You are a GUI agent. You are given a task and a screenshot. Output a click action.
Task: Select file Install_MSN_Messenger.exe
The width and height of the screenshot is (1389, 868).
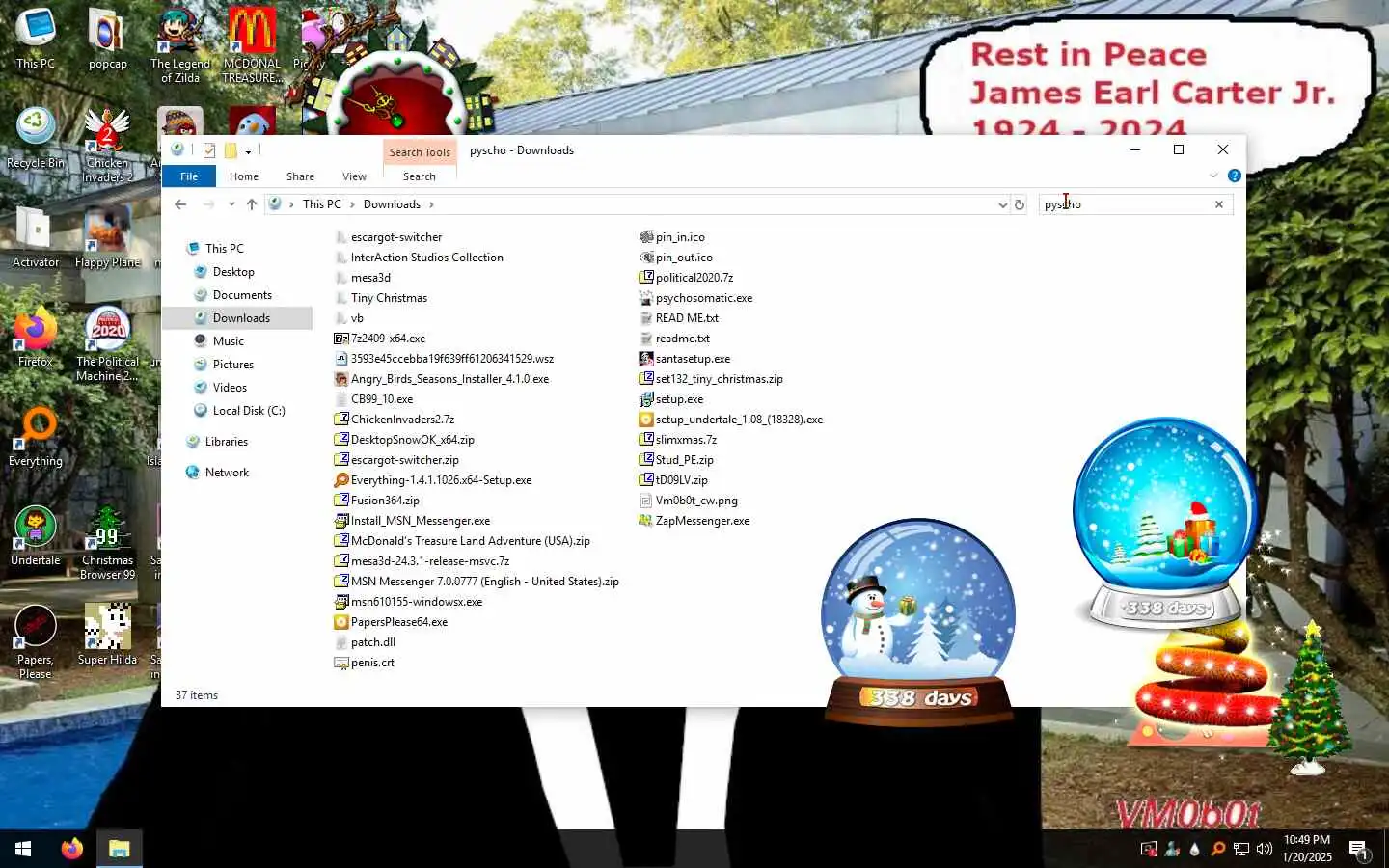tap(412, 521)
